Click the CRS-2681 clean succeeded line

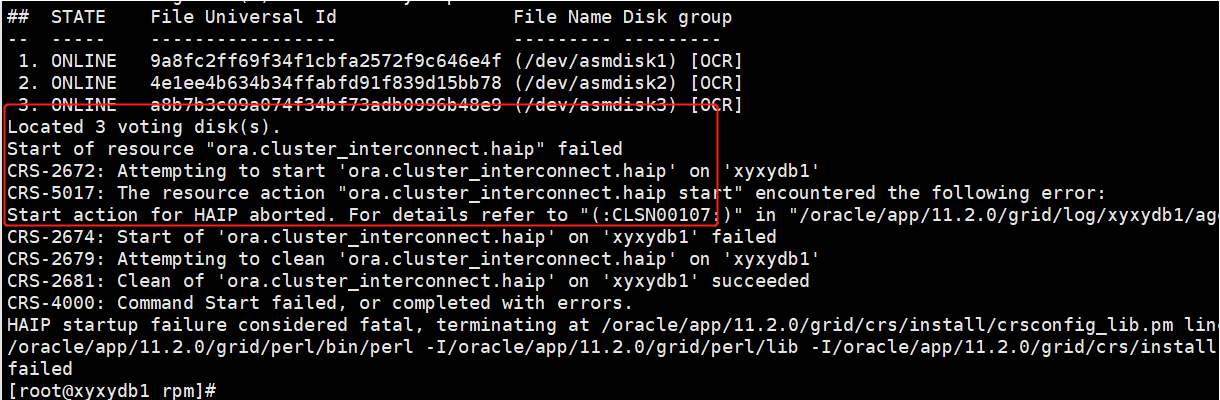coord(408,281)
